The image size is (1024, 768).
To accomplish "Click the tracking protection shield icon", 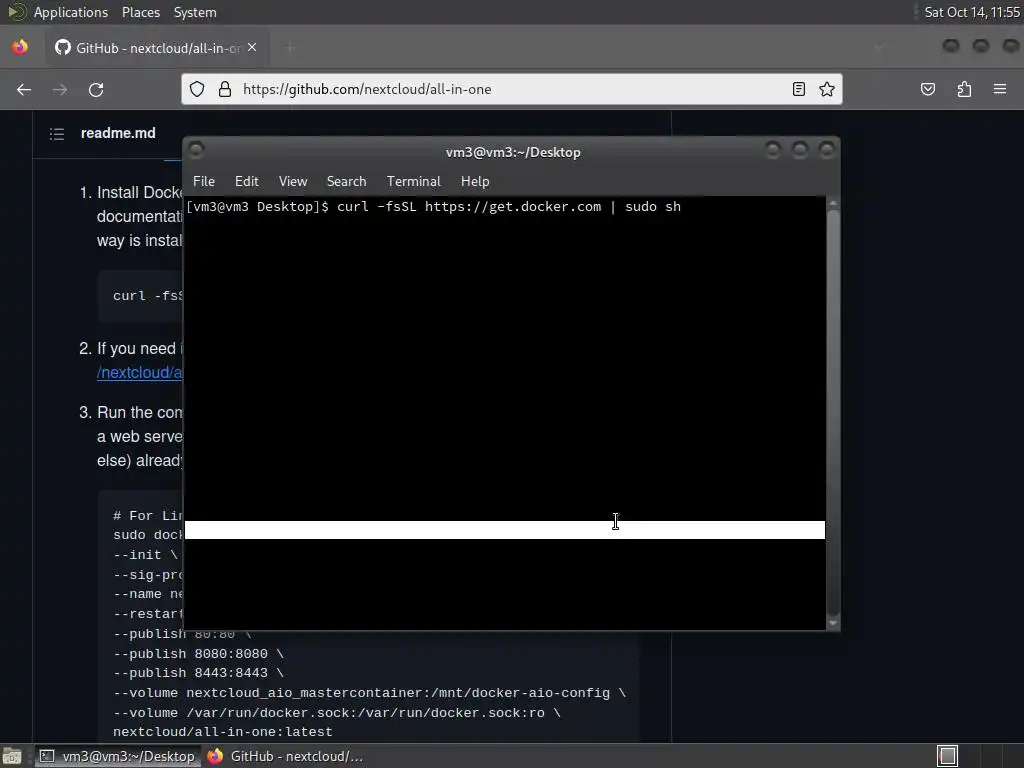I will pos(197,89).
